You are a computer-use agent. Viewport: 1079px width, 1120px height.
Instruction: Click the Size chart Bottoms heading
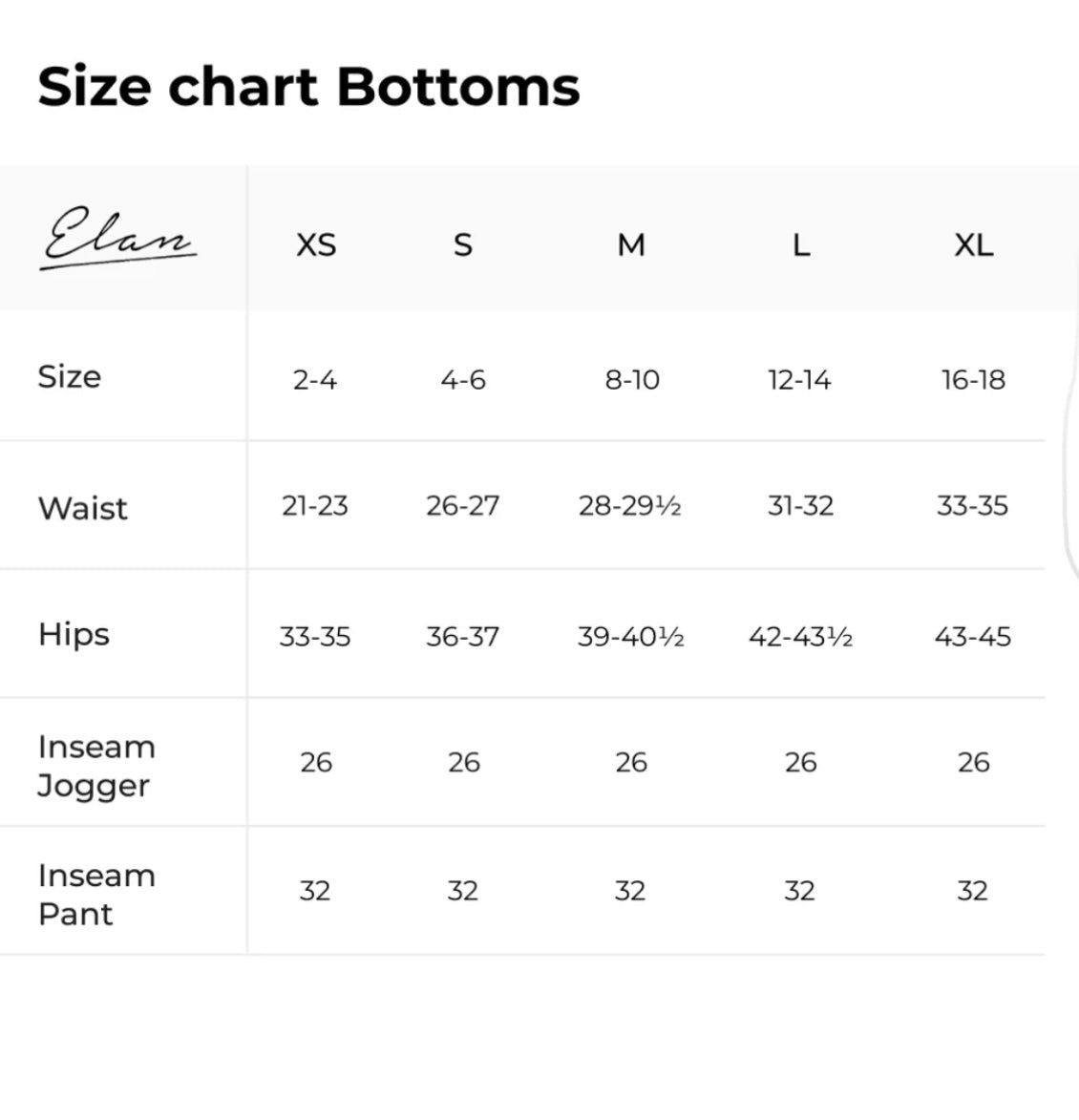pos(308,86)
